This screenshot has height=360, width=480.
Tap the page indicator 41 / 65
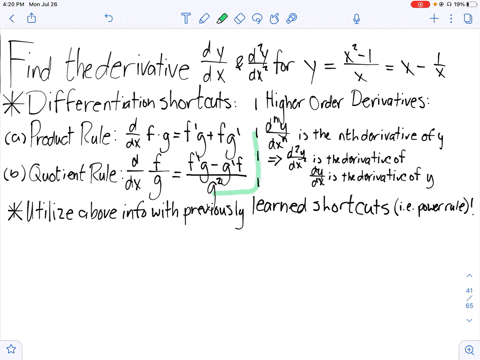click(x=469, y=298)
